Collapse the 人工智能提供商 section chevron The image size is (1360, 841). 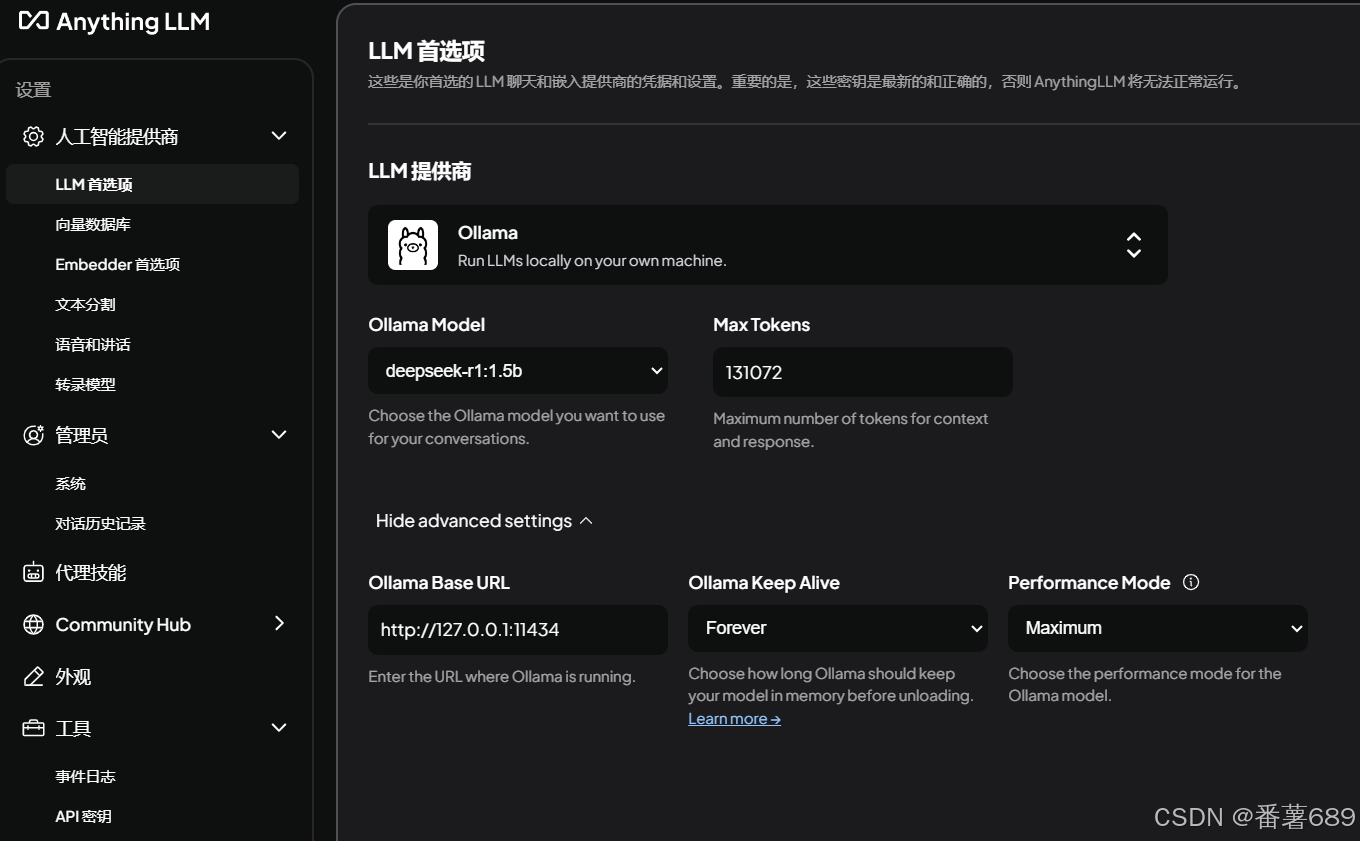(279, 136)
